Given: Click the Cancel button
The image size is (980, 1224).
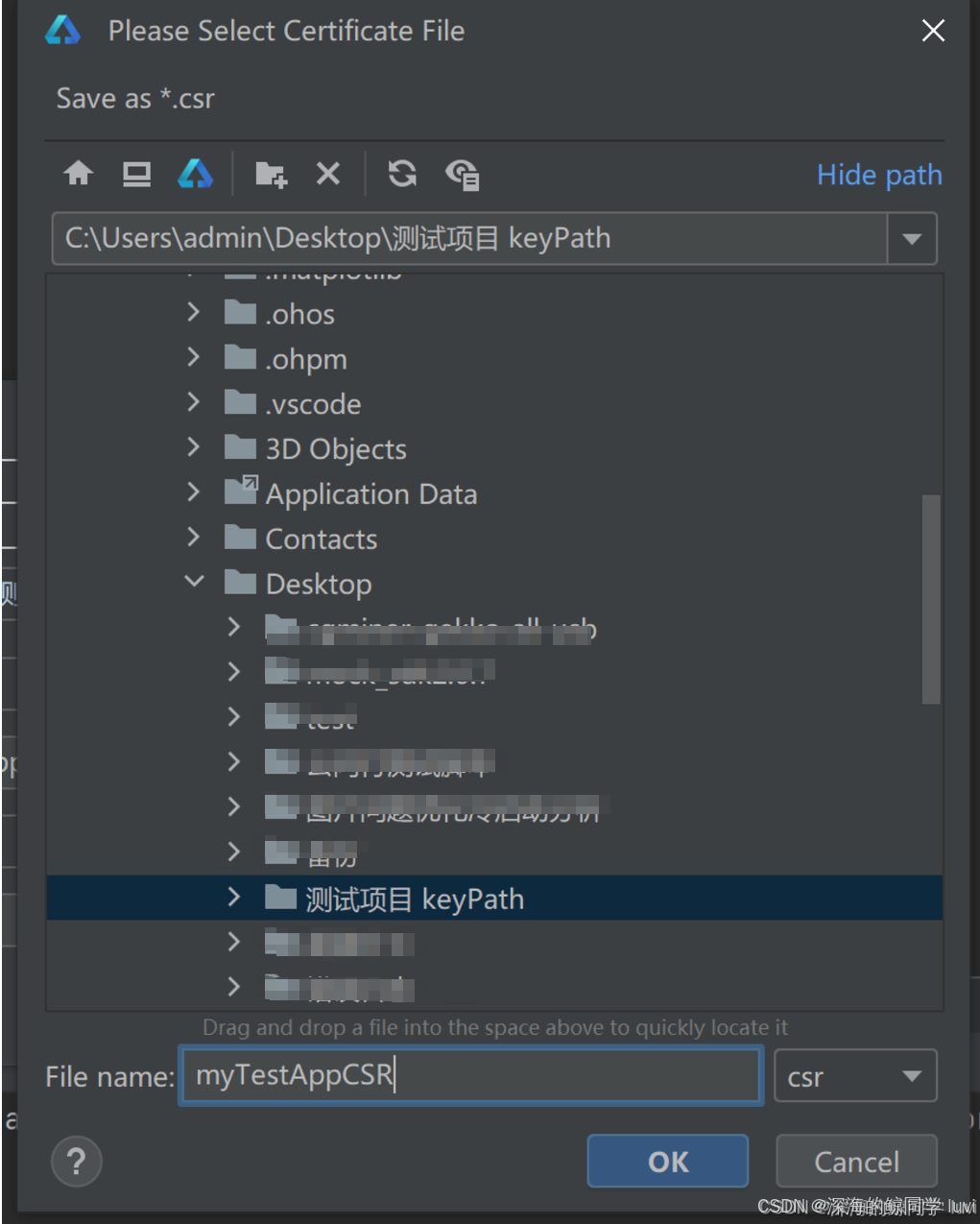Looking at the screenshot, I should (856, 1162).
